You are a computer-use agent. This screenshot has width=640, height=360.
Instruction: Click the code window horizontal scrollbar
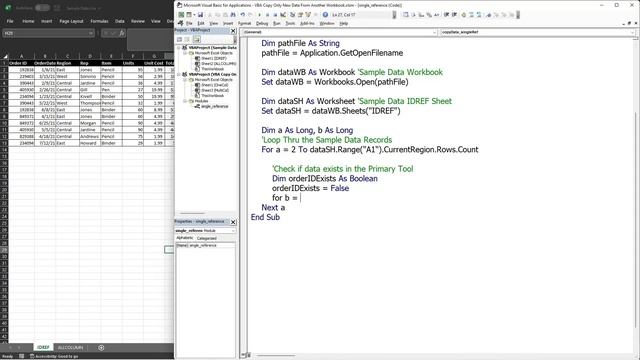point(276,356)
